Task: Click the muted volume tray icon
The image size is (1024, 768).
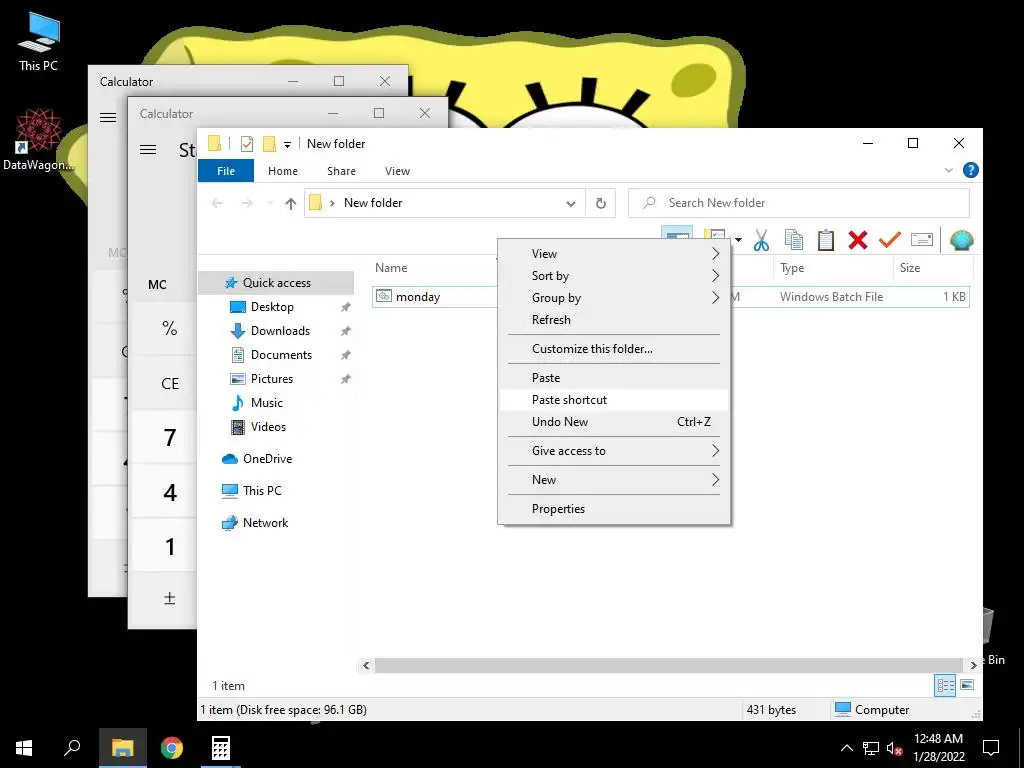Action: (894, 748)
